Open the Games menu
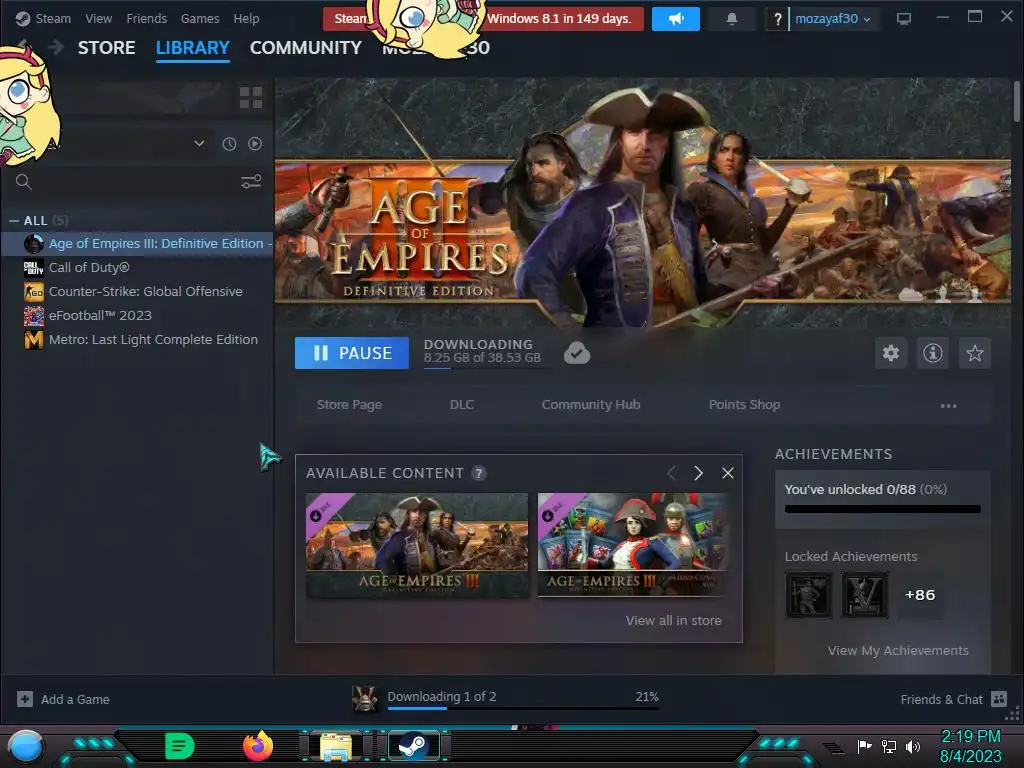The height and width of the screenshot is (768, 1024). tap(200, 18)
